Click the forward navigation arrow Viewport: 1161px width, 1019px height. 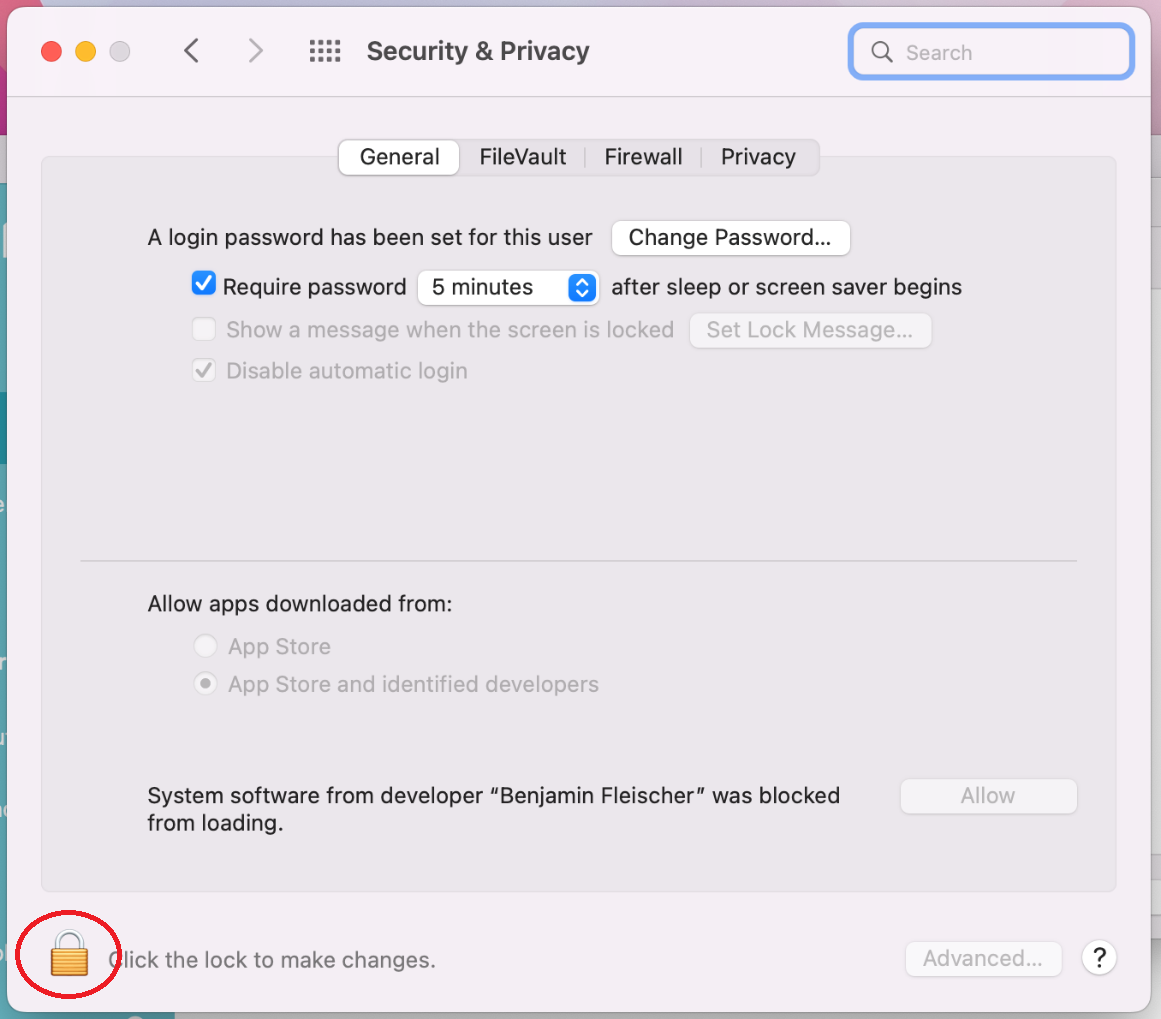[x=255, y=50]
